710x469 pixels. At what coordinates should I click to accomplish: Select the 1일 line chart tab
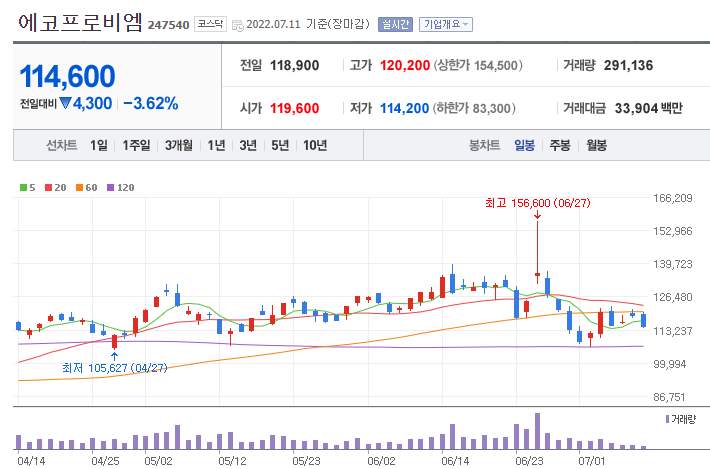pos(99,145)
